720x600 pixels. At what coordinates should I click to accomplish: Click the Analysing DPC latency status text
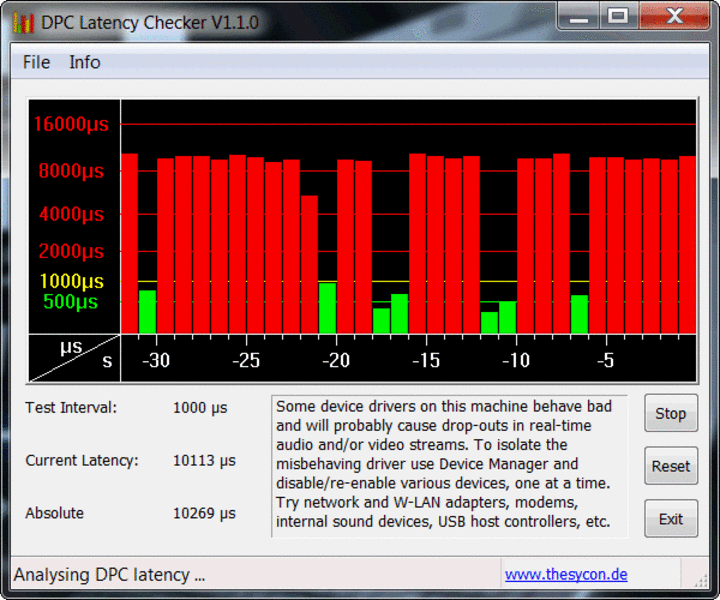pyautogui.click(x=109, y=575)
